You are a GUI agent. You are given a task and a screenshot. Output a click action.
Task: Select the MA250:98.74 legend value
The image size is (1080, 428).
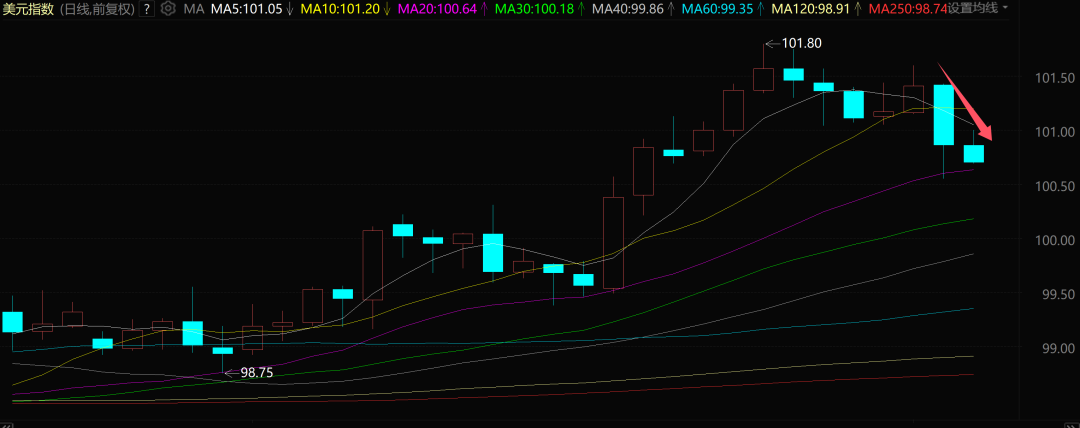(x=907, y=9)
